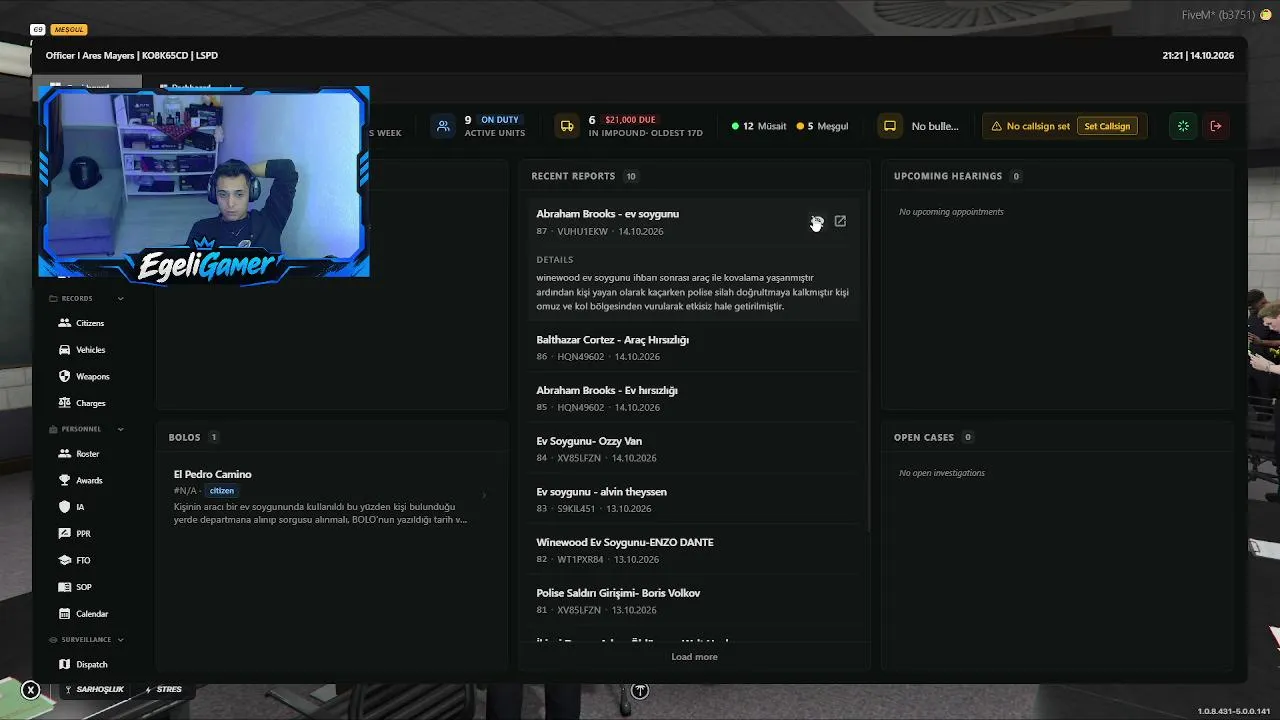Click the Set Callsign button
The height and width of the screenshot is (720, 1280).
(x=1107, y=126)
